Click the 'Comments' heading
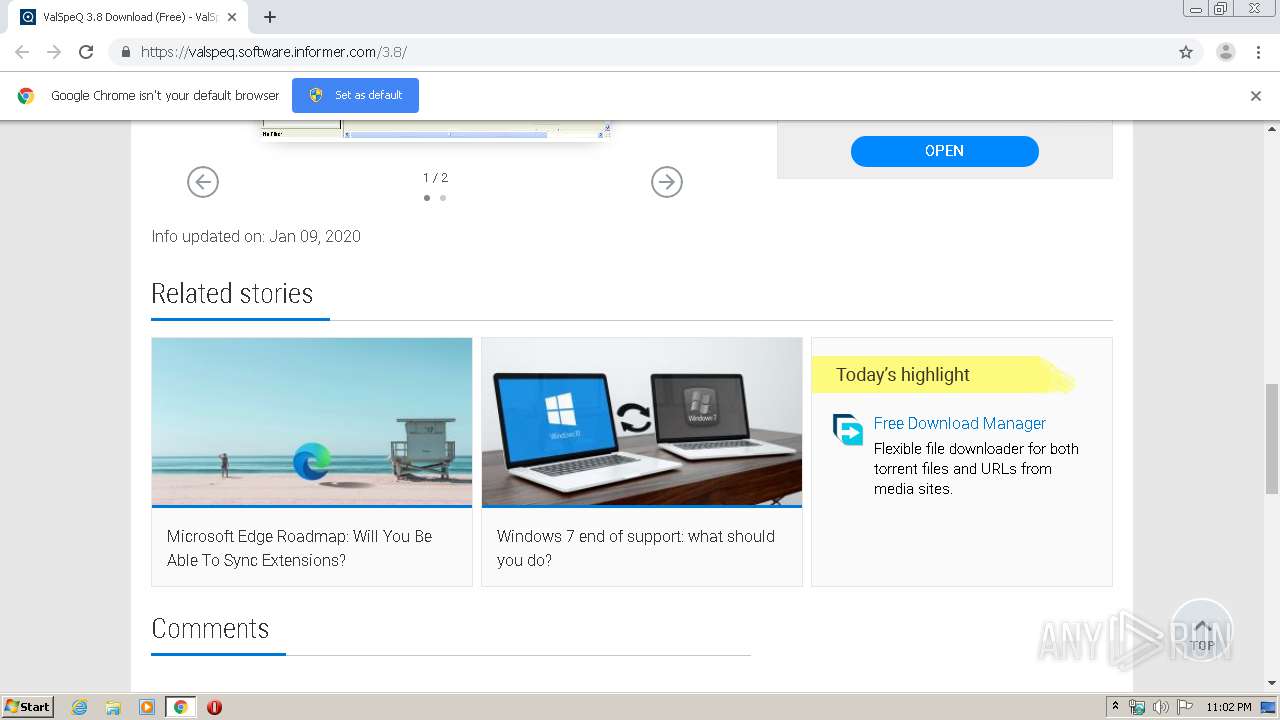Screen dimensions: 1280x720 coord(210,628)
